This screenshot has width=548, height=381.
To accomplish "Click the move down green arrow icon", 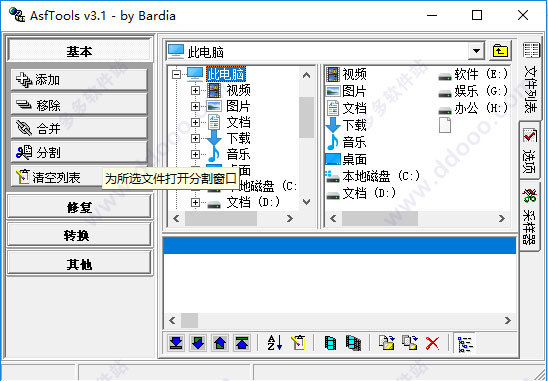I will (x=198, y=343).
